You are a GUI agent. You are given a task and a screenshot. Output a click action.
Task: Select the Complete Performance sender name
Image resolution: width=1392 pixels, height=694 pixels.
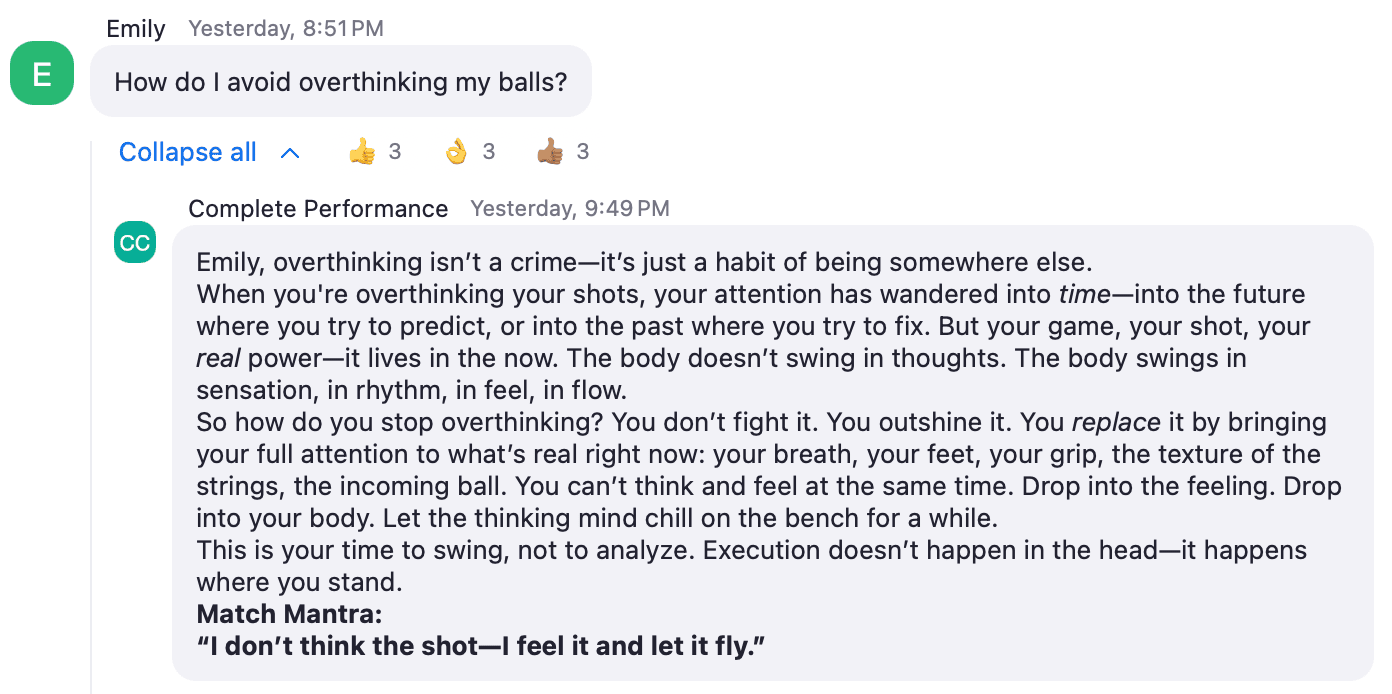(318, 208)
